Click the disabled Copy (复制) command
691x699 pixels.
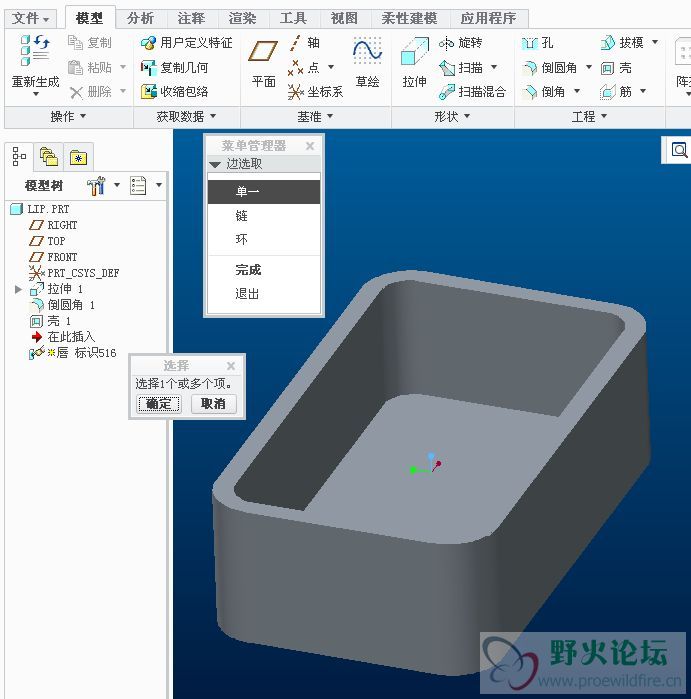click(90, 43)
